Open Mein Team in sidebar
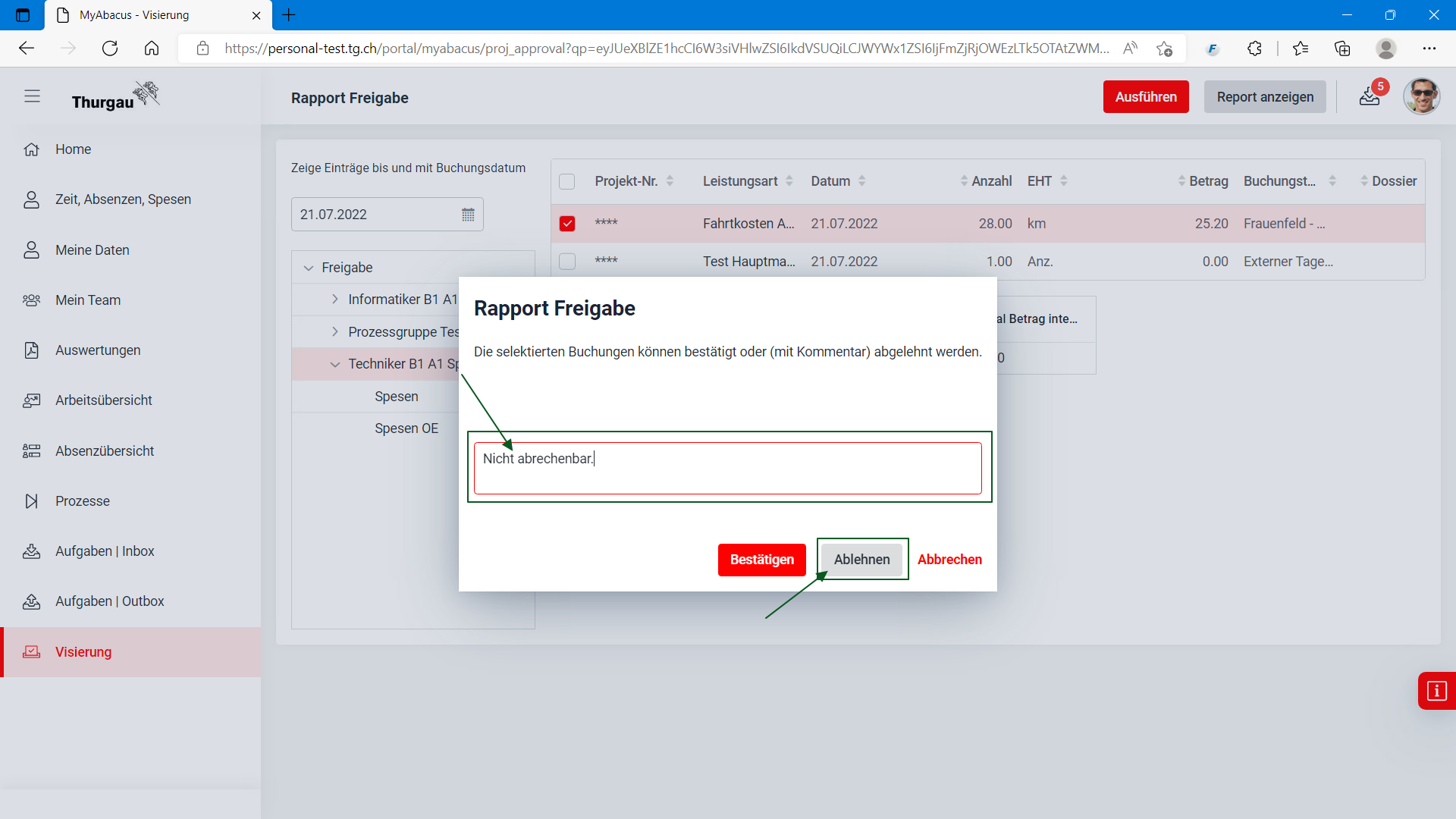The height and width of the screenshot is (819, 1456). tap(88, 300)
